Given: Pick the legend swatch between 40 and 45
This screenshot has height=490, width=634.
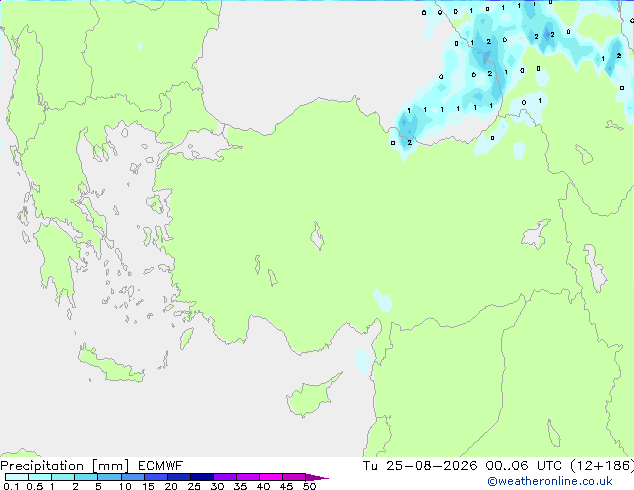Looking at the screenshot, I should click(271, 477).
